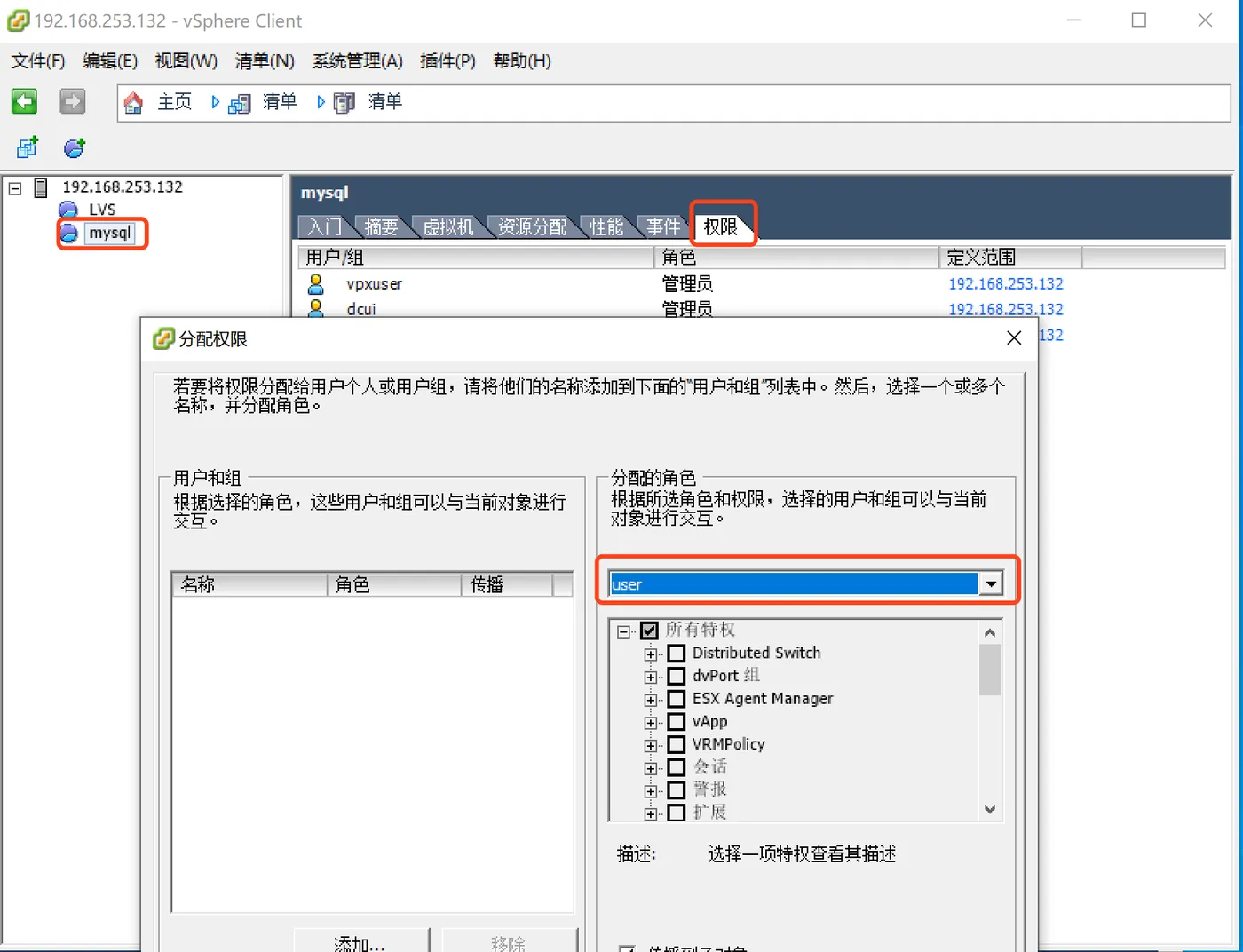Screen dimensions: 1243x952
Task: Click the mysql resource pool icon
Action: [x=69, y=233]
